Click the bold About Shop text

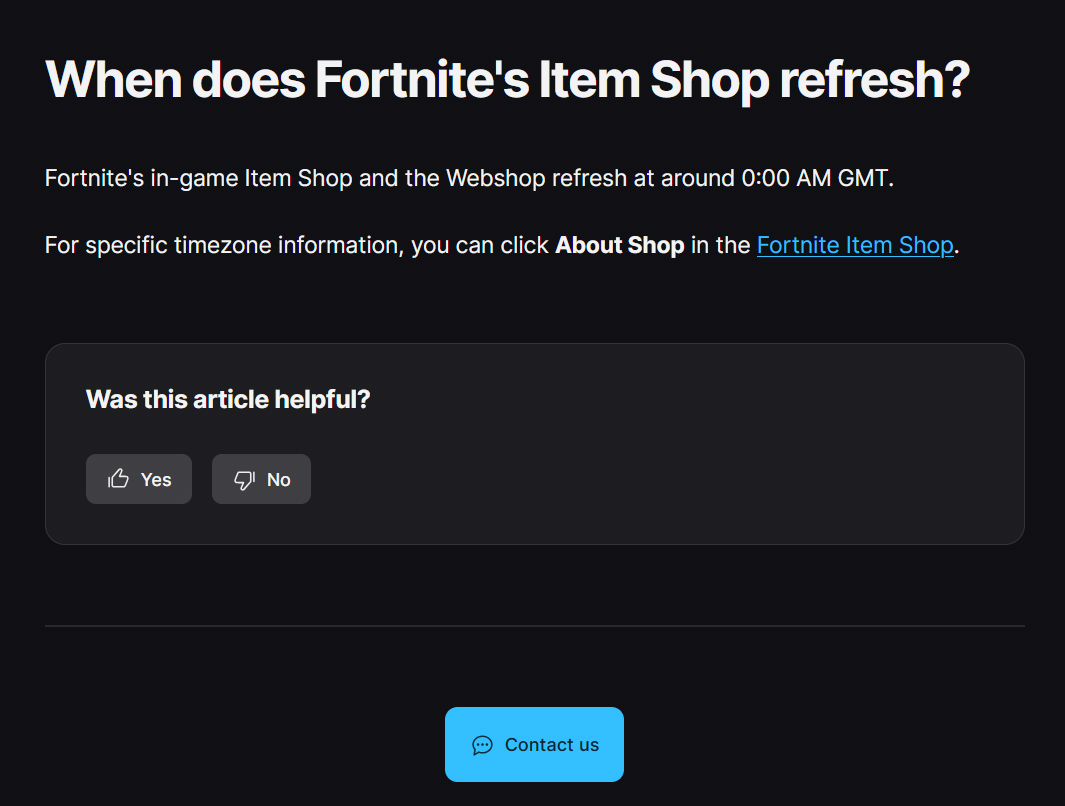pyautogui.click(x=619, y=245)
